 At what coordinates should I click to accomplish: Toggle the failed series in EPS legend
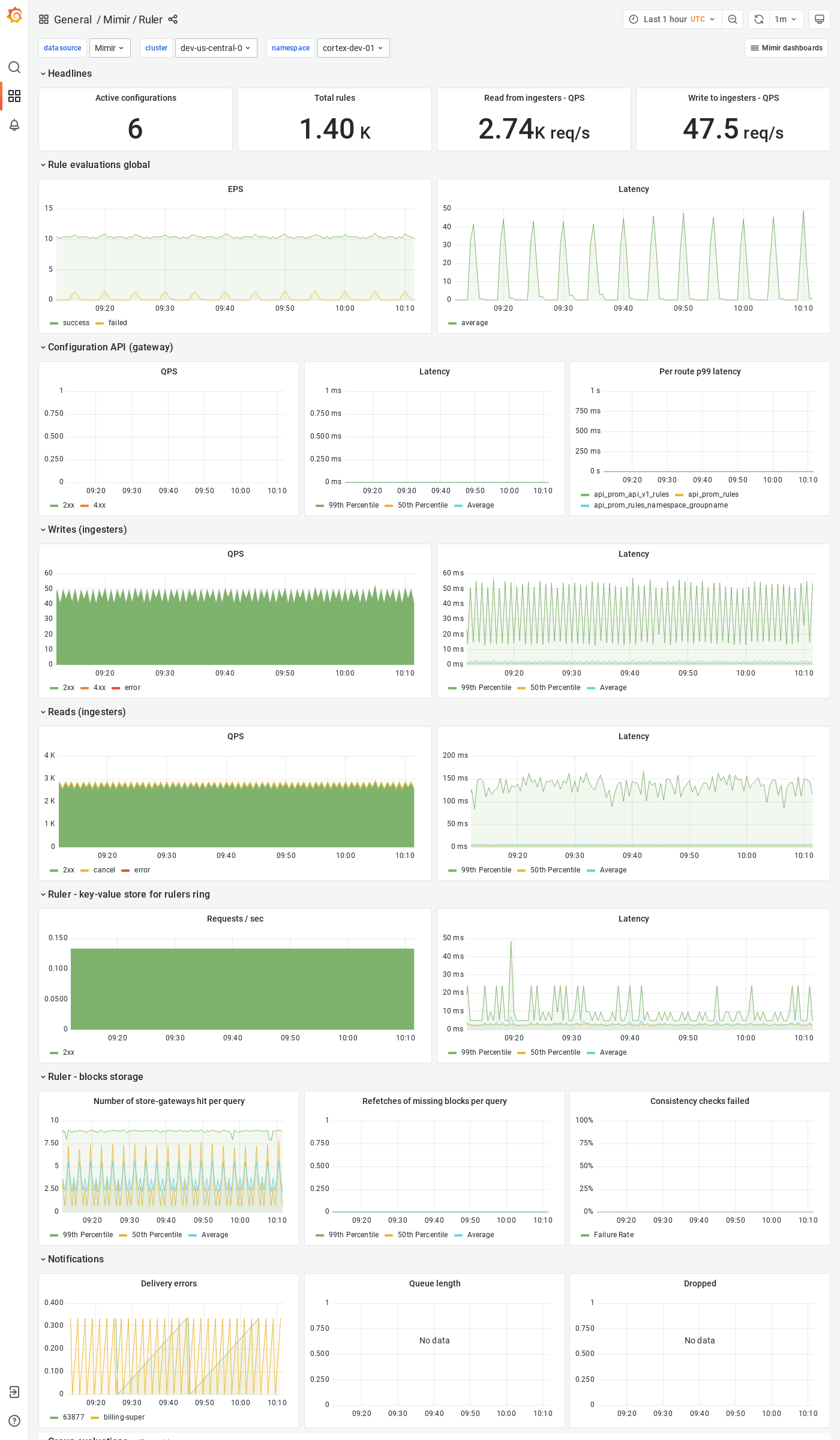tap(118, 323)
